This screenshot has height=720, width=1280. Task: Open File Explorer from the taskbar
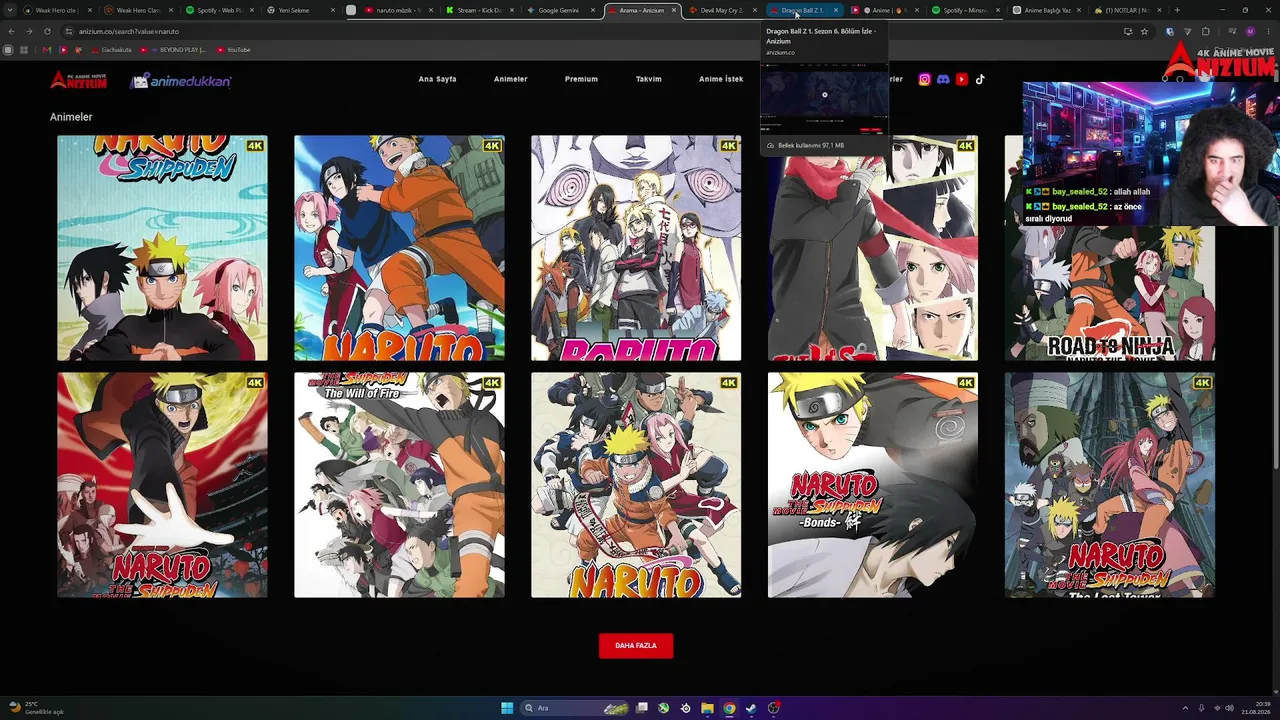(x=707, y=708)
